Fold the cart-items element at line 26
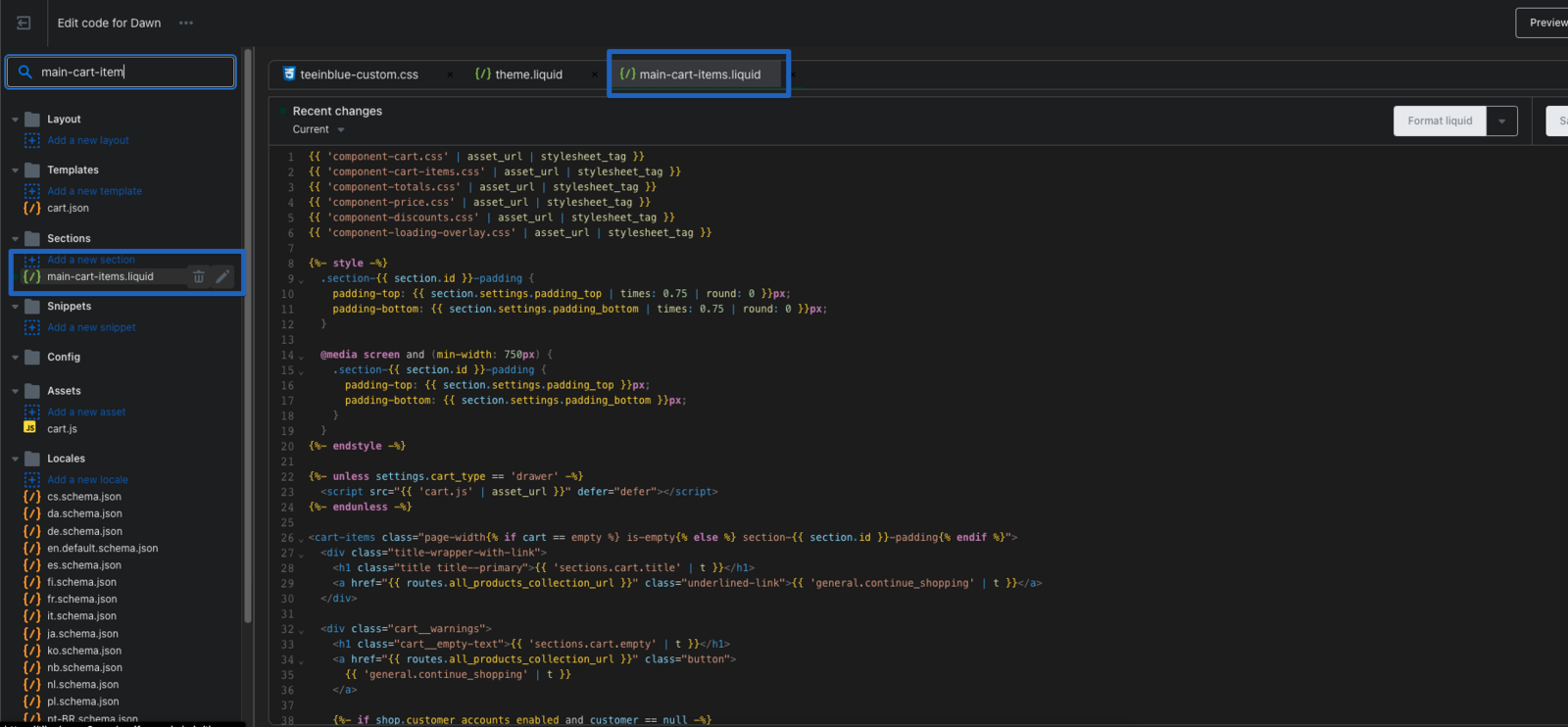 tap(301, 539)
